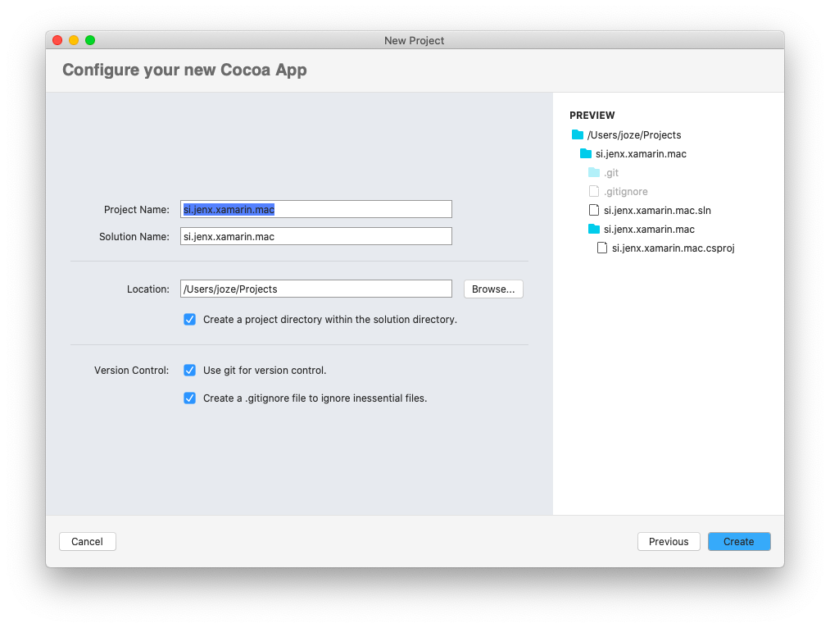Click the Location path input field
Image resolution: width=830 pixels, height=628 pixels.
pyautogui.click(x=316, y=289)
